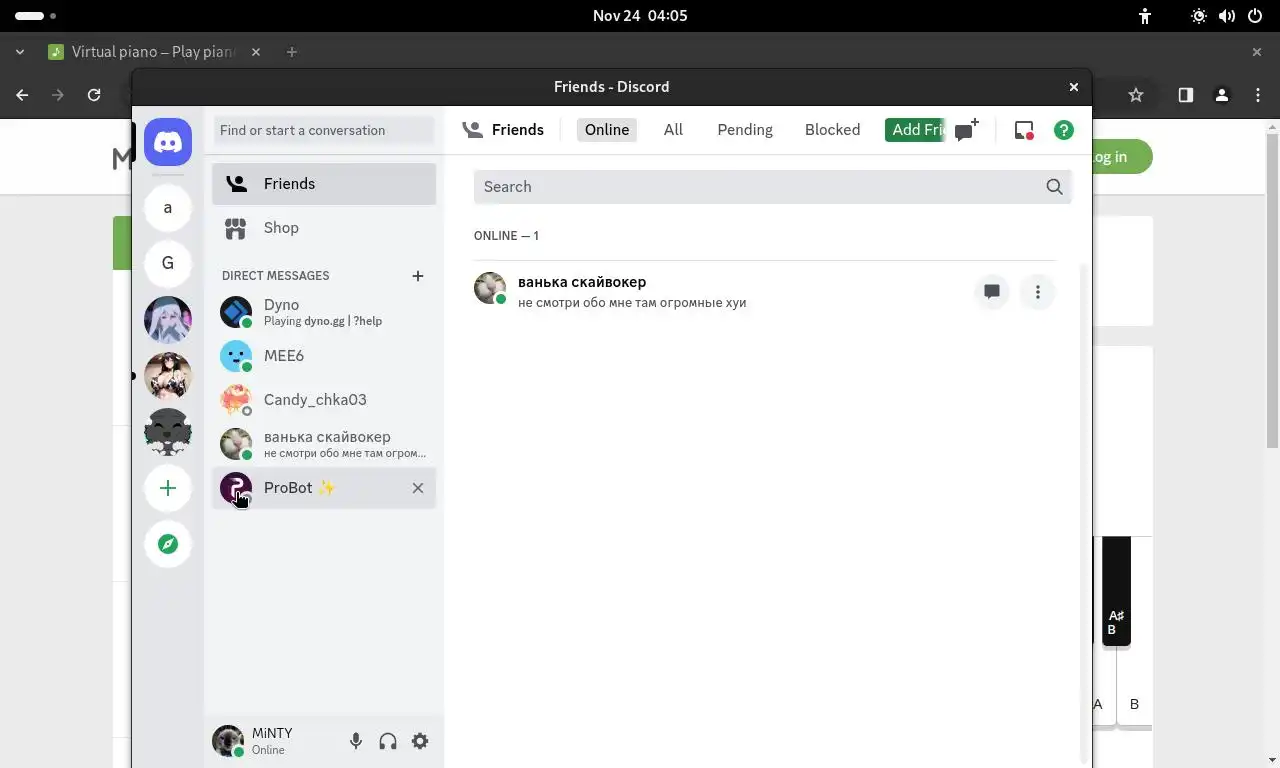
Task: Open the MEE6 direct message
Action: 324,356
